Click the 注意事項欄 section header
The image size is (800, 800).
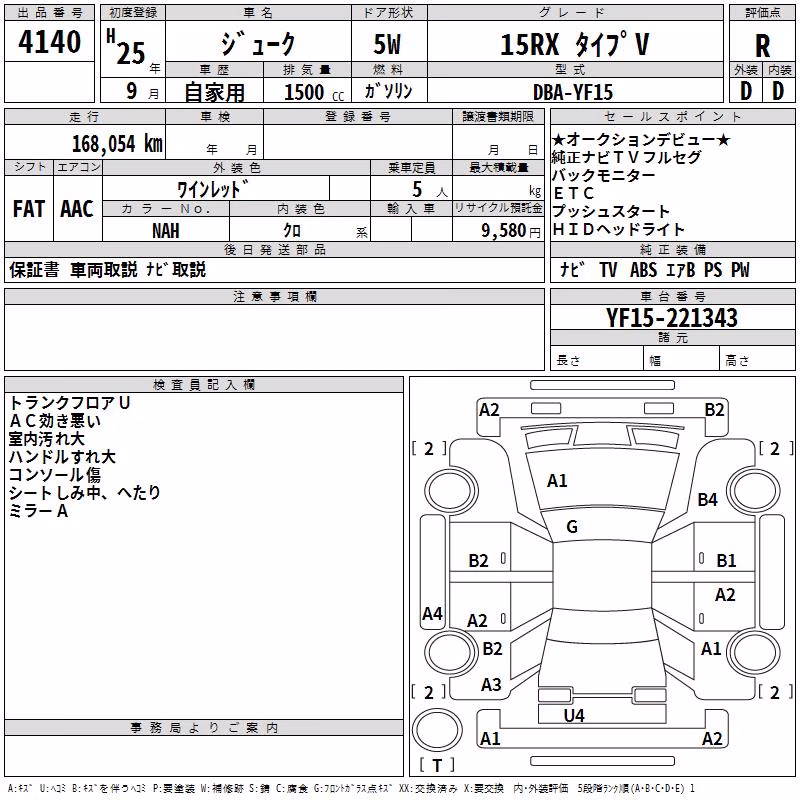point(274,296)
